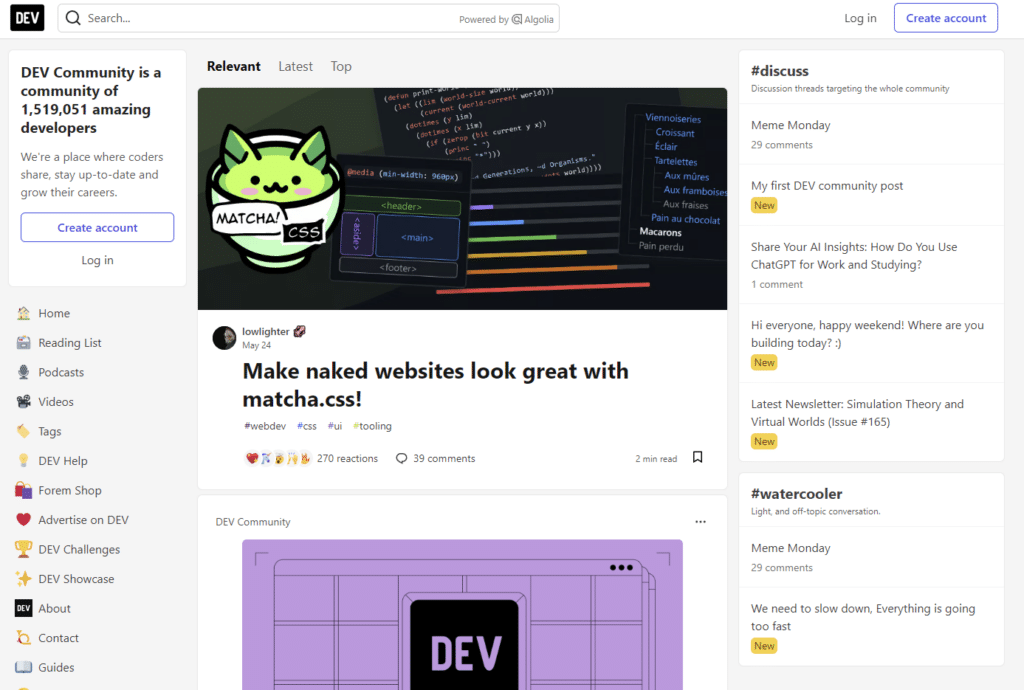Open the Meme Monday discussion thread
This screenshot has width=1024, height=690.
(790, 124)
